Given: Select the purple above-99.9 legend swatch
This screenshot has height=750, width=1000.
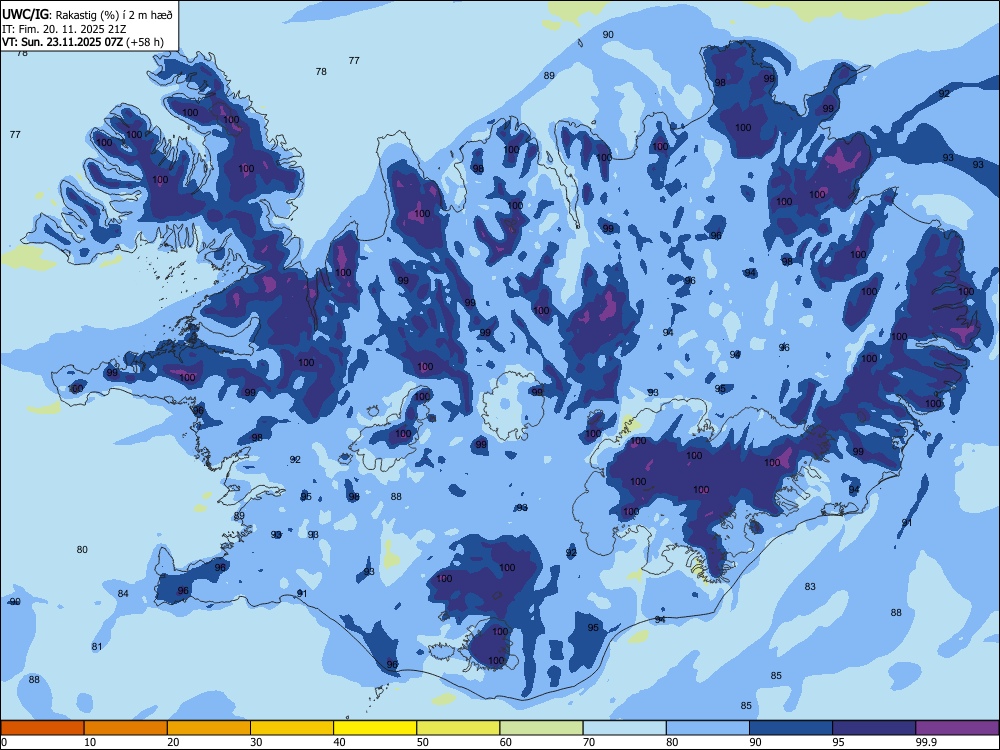Looking at the screenshot, I should pyautogui.click(x=957, y=728).
